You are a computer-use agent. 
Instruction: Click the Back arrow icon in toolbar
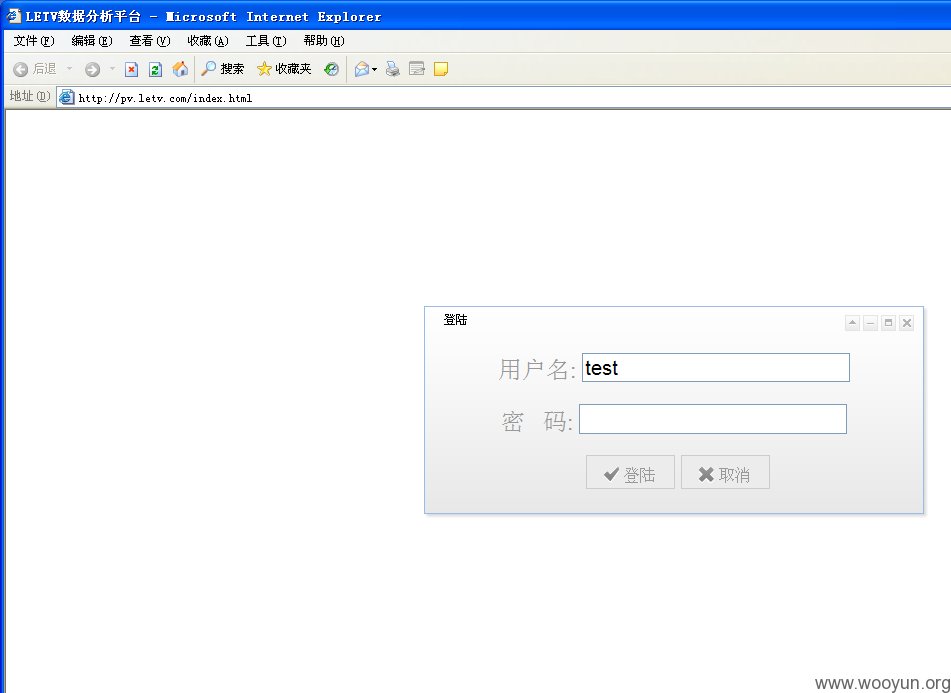pos(21,69)
